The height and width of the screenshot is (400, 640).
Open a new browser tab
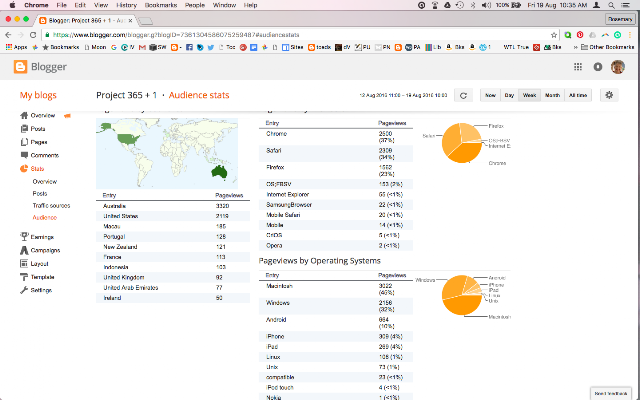pos(145,21)
